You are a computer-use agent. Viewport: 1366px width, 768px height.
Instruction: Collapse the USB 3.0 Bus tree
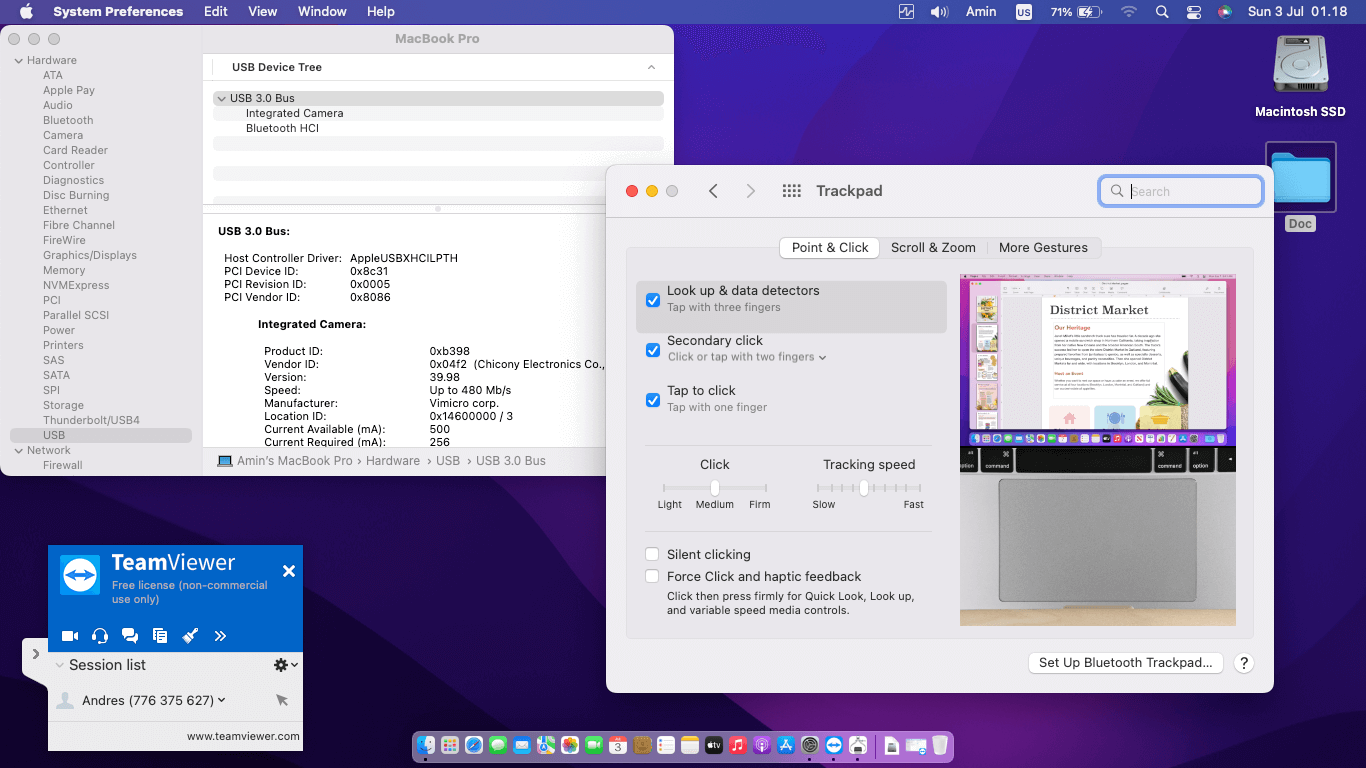[221, 99]
